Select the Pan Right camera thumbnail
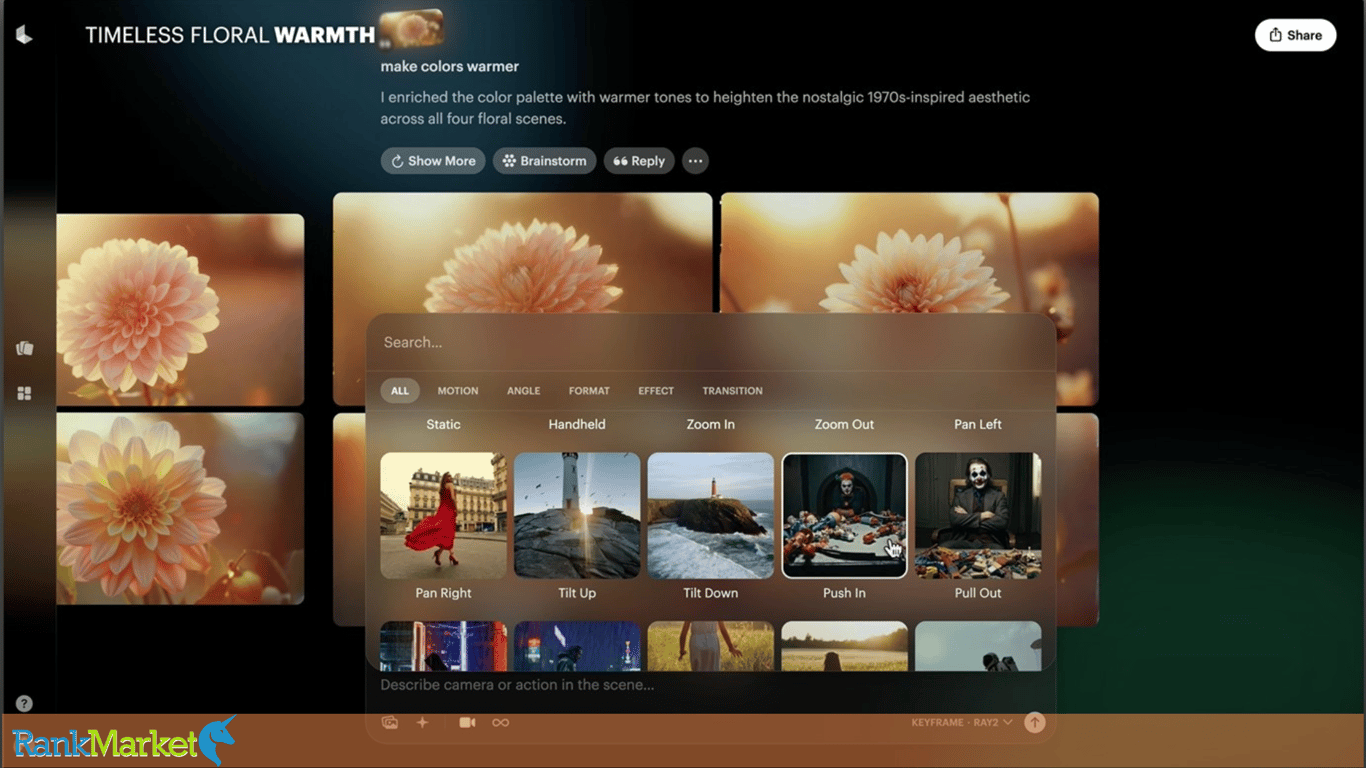 pyautogui.click(x=444, y=516)
